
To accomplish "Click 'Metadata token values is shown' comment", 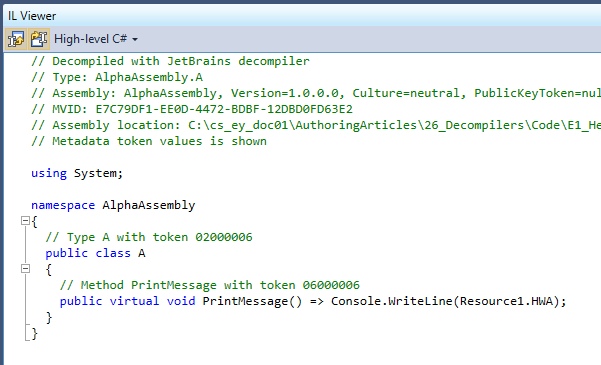I will tap(149, 141).
